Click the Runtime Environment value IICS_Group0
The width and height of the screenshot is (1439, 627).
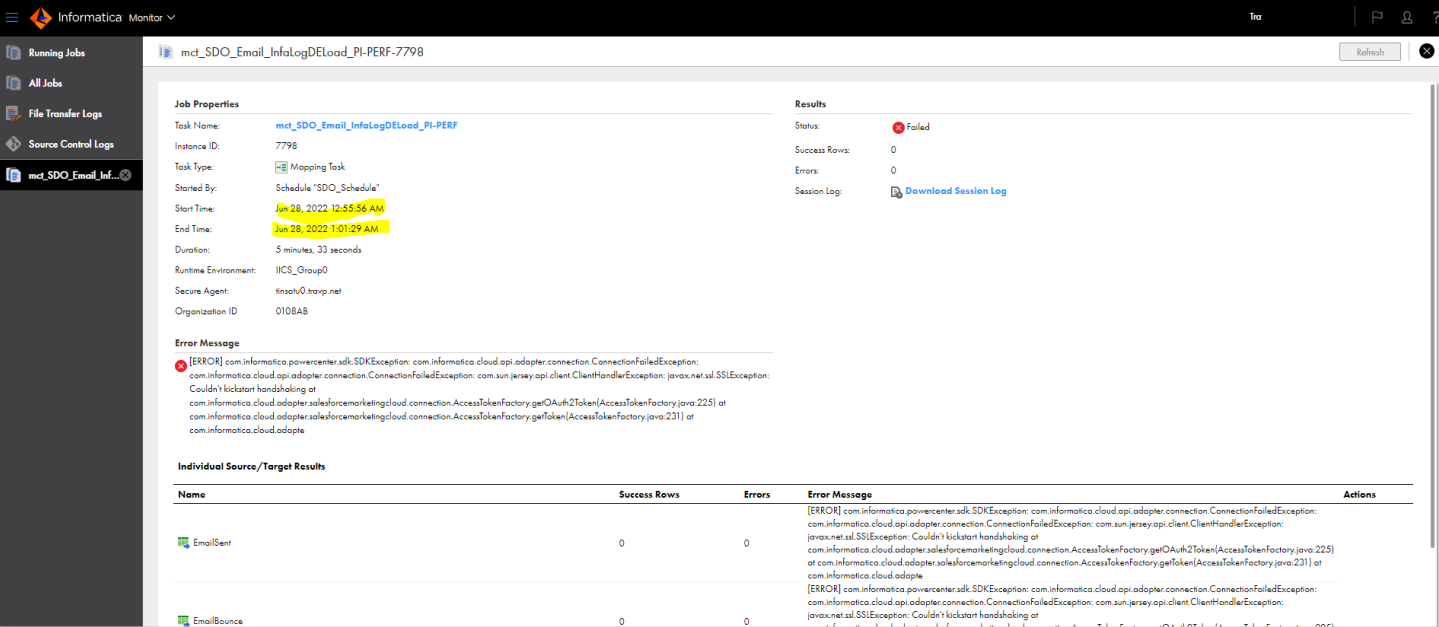coord(302,270)
